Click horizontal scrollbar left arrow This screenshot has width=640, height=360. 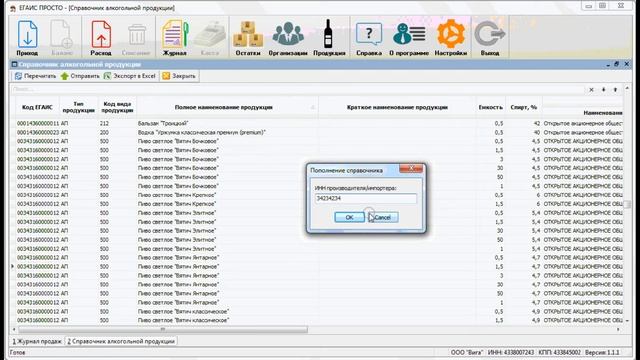click(14, 329)
